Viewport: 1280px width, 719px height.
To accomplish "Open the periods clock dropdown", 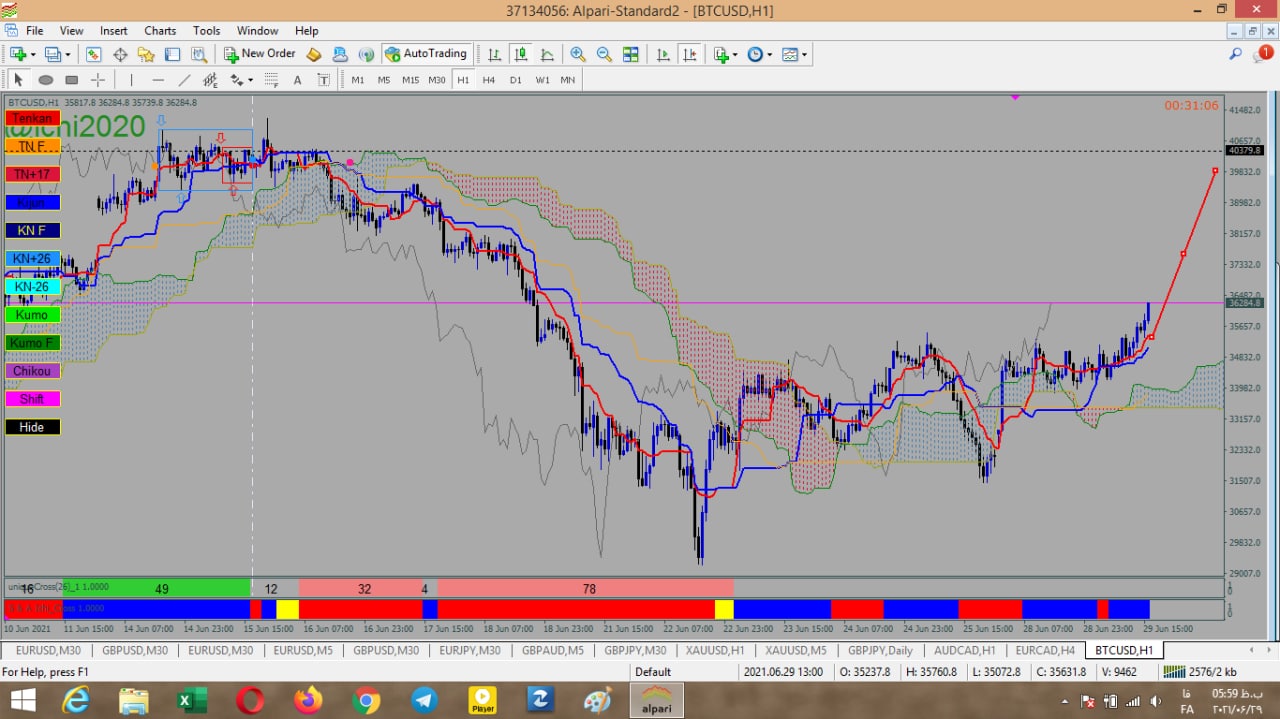I will 770,55.
